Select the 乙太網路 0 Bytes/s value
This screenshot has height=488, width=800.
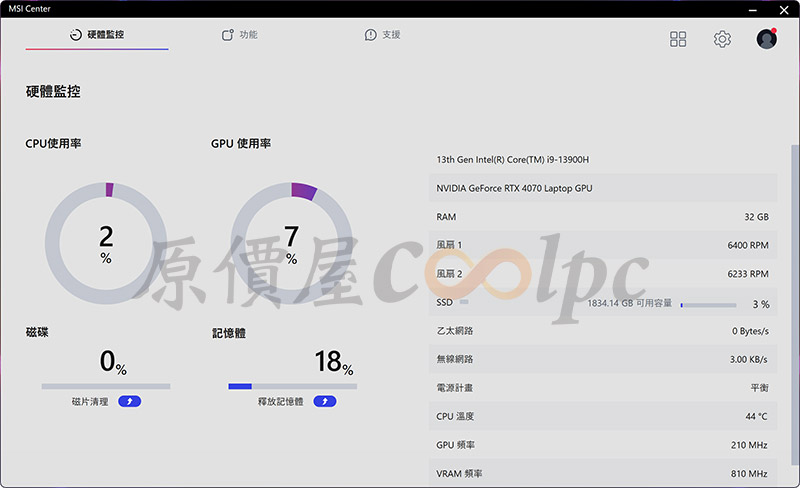750,331
